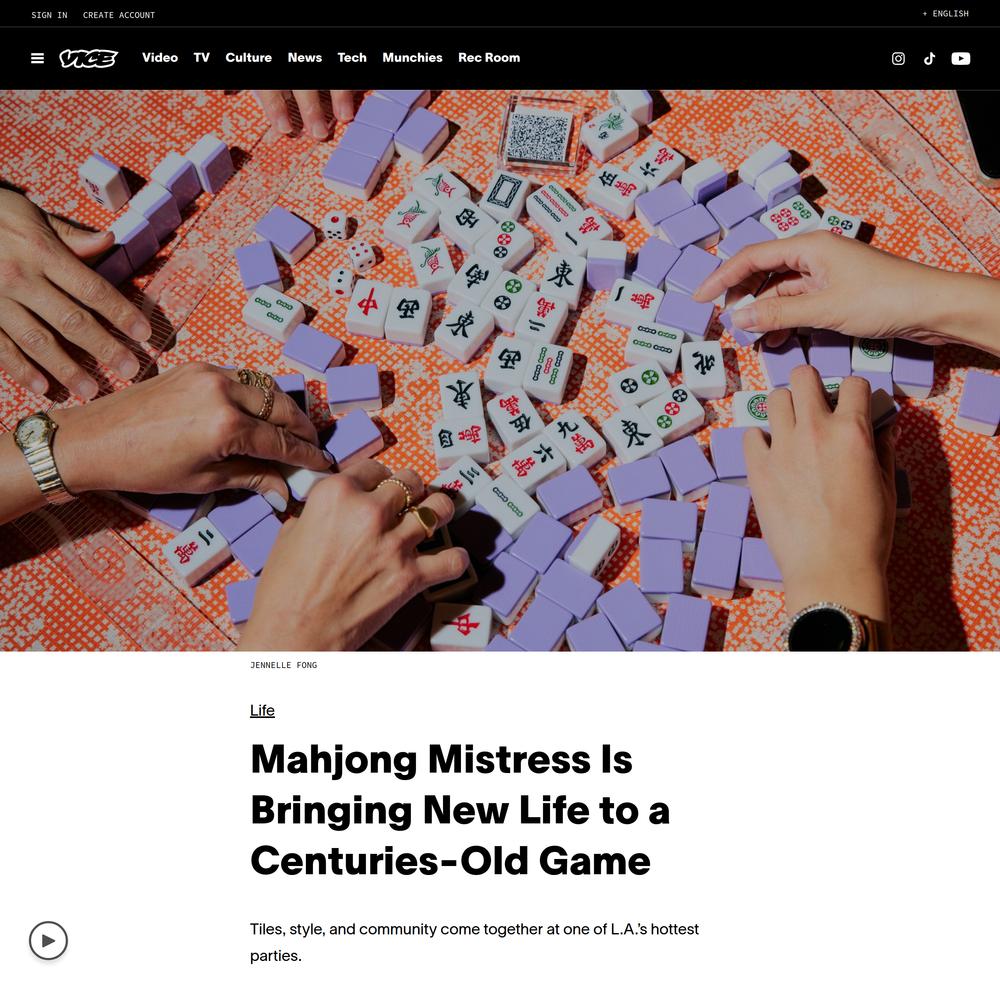Open VICE's Instagram page icon
The height and width of the screenshot is (1000, 1000).
(898, 59)
